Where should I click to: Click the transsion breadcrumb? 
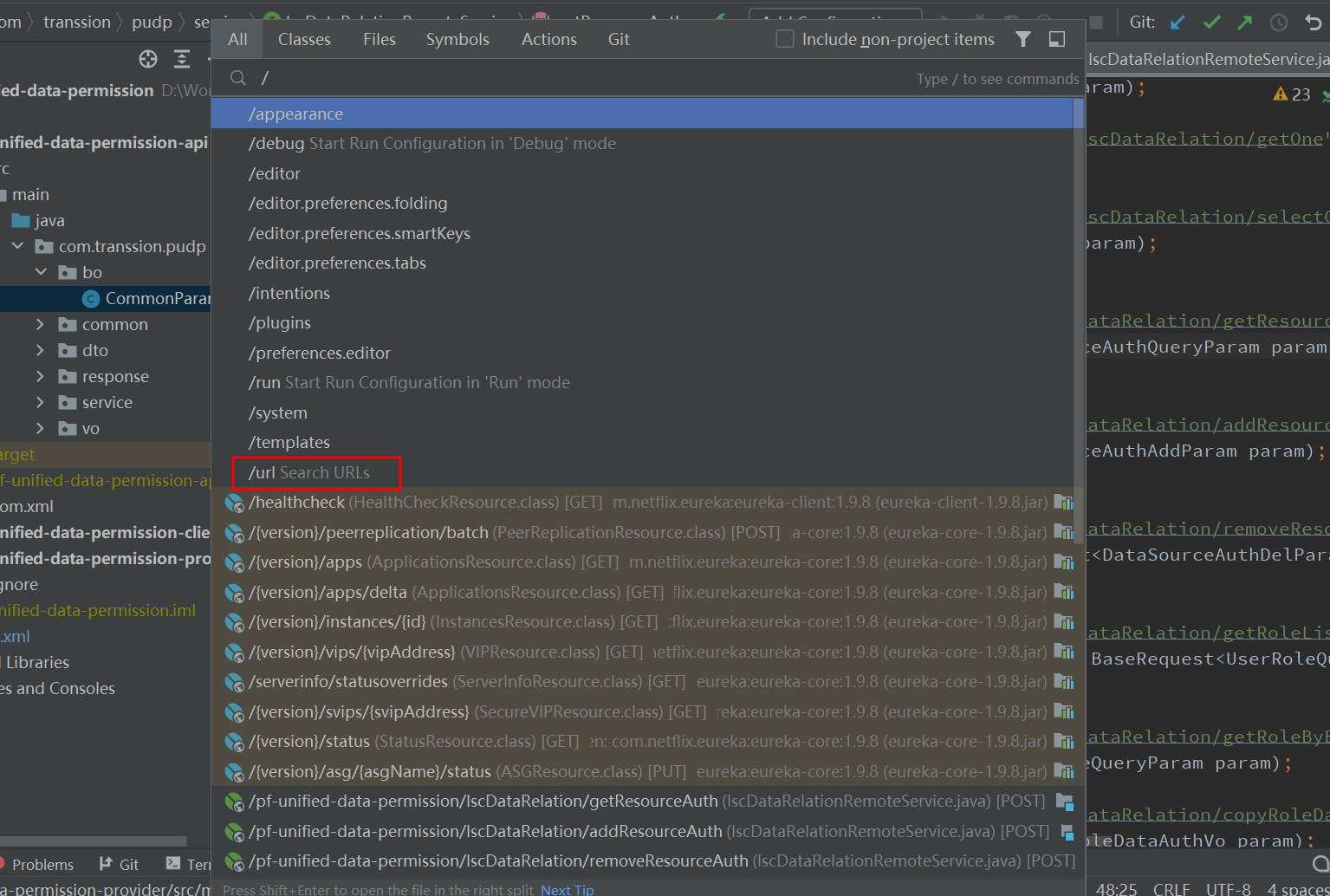[x=77, y=22]
